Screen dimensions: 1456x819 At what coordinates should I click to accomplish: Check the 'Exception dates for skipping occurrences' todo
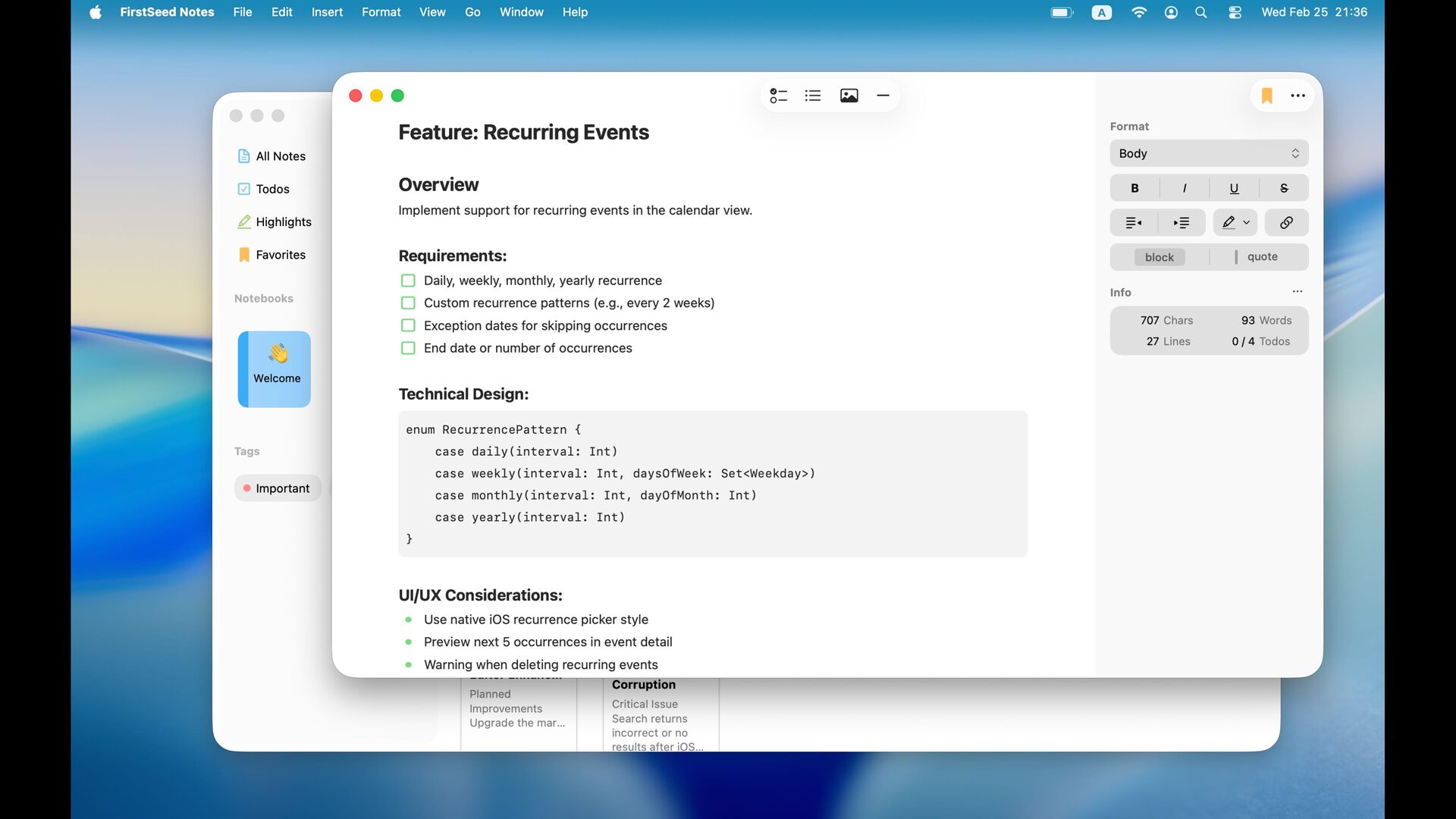408,325
